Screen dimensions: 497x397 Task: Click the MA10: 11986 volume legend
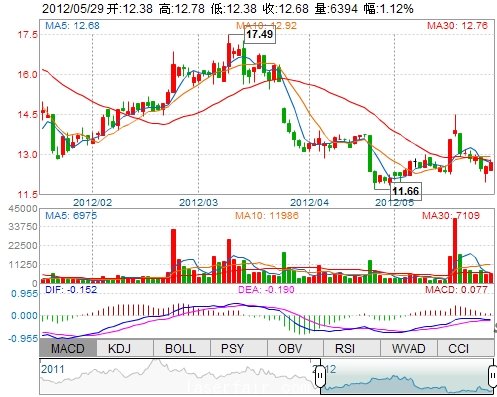pyautogui.click(x=267, y=215)
